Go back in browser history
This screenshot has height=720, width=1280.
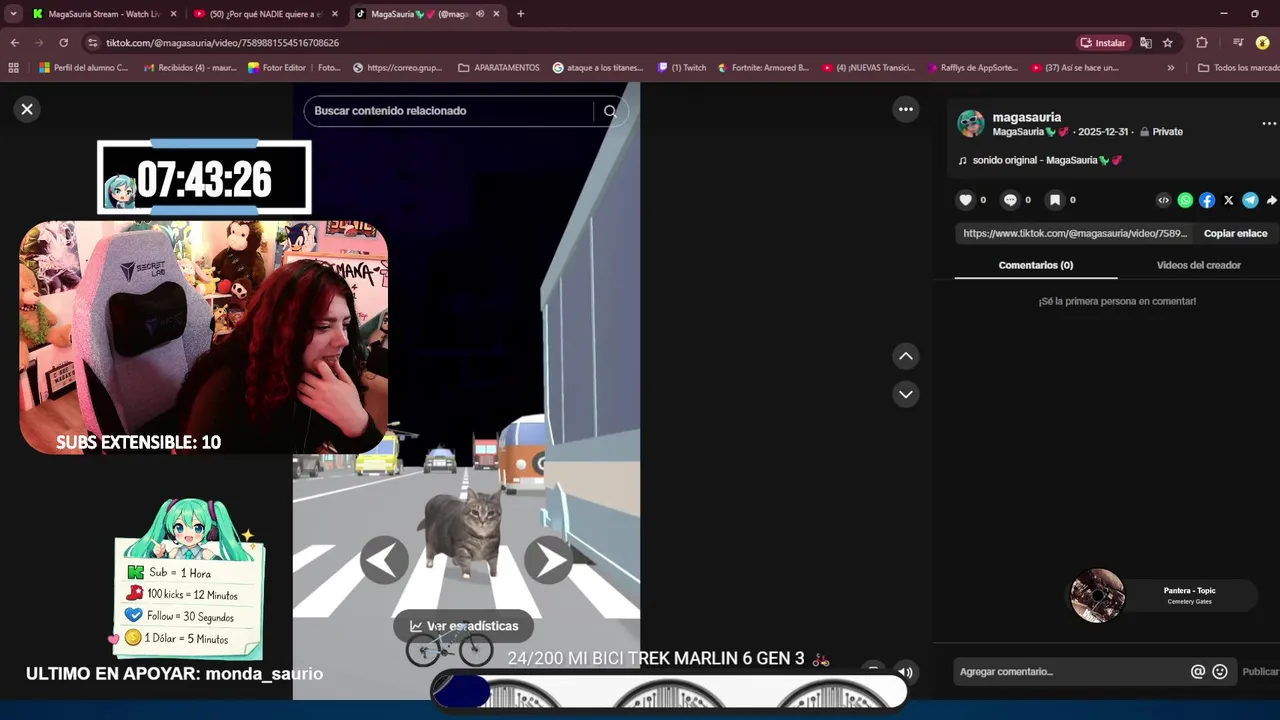[x=14, y=43]
